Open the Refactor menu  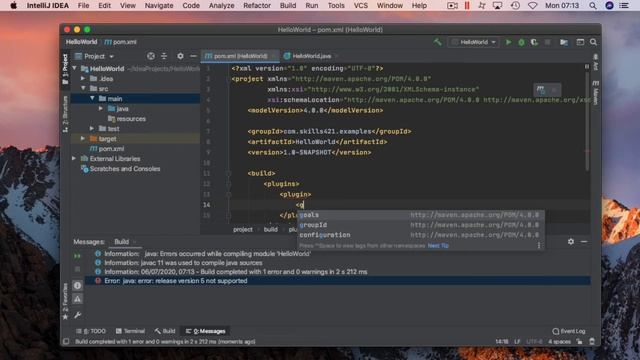coord(257,6)
